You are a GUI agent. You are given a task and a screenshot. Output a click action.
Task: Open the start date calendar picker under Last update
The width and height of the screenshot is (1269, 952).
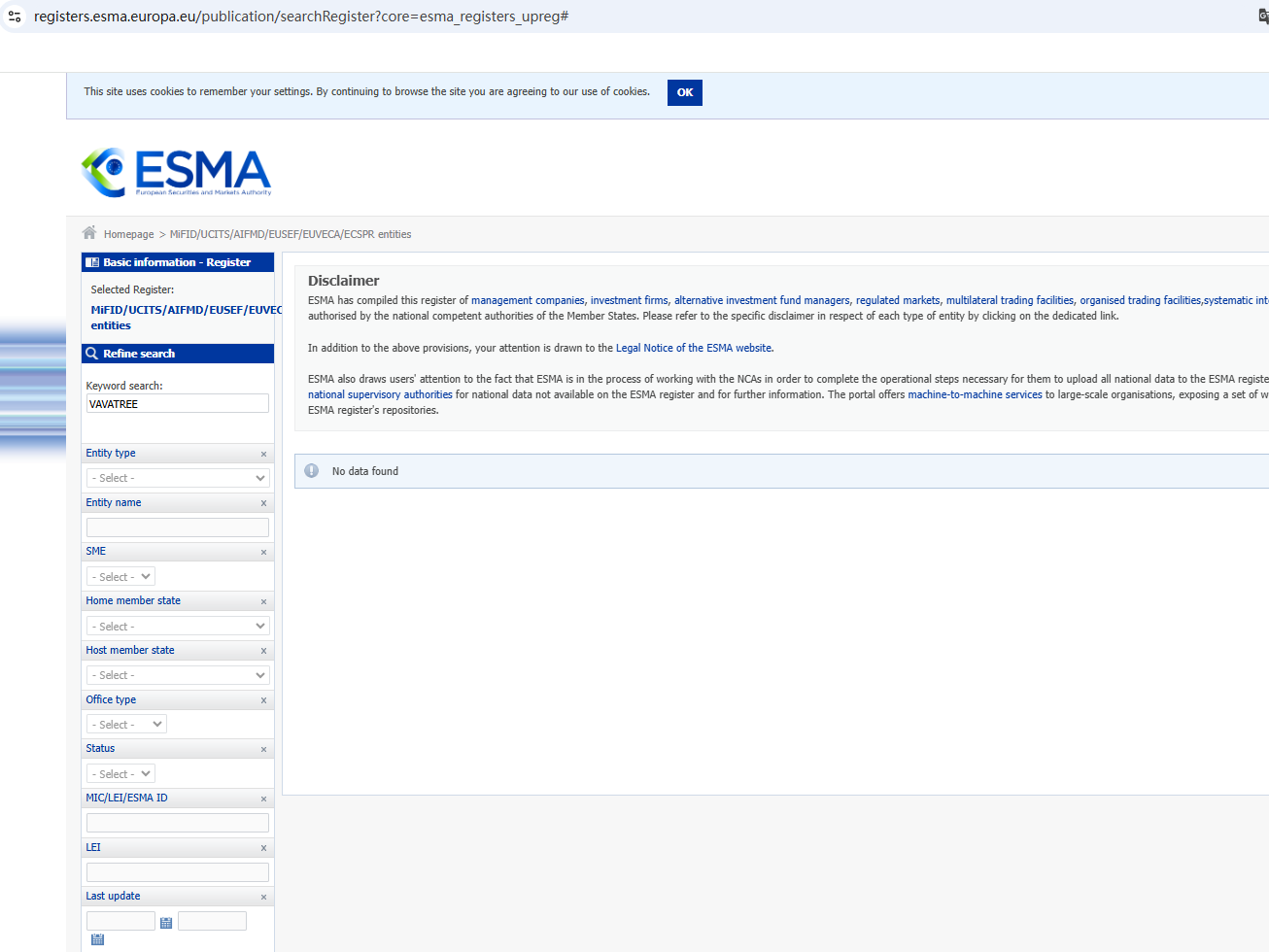pyautogui.click(x=166, y=923)
